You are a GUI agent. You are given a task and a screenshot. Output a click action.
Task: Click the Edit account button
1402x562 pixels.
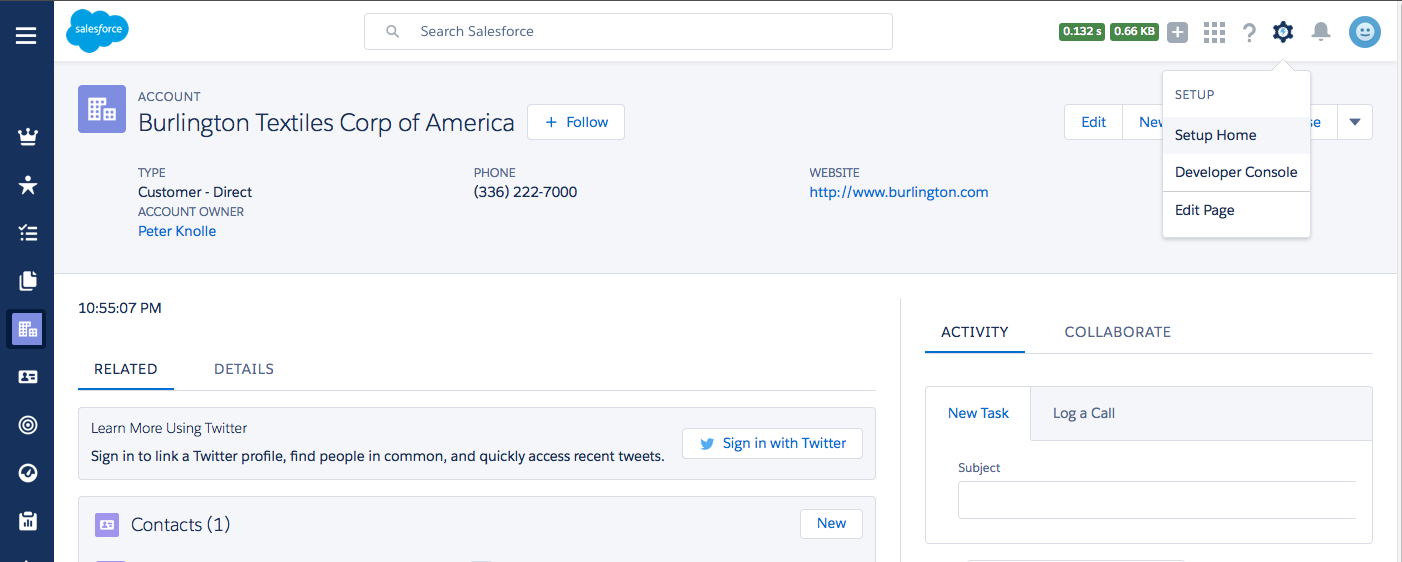[1094, 122]
